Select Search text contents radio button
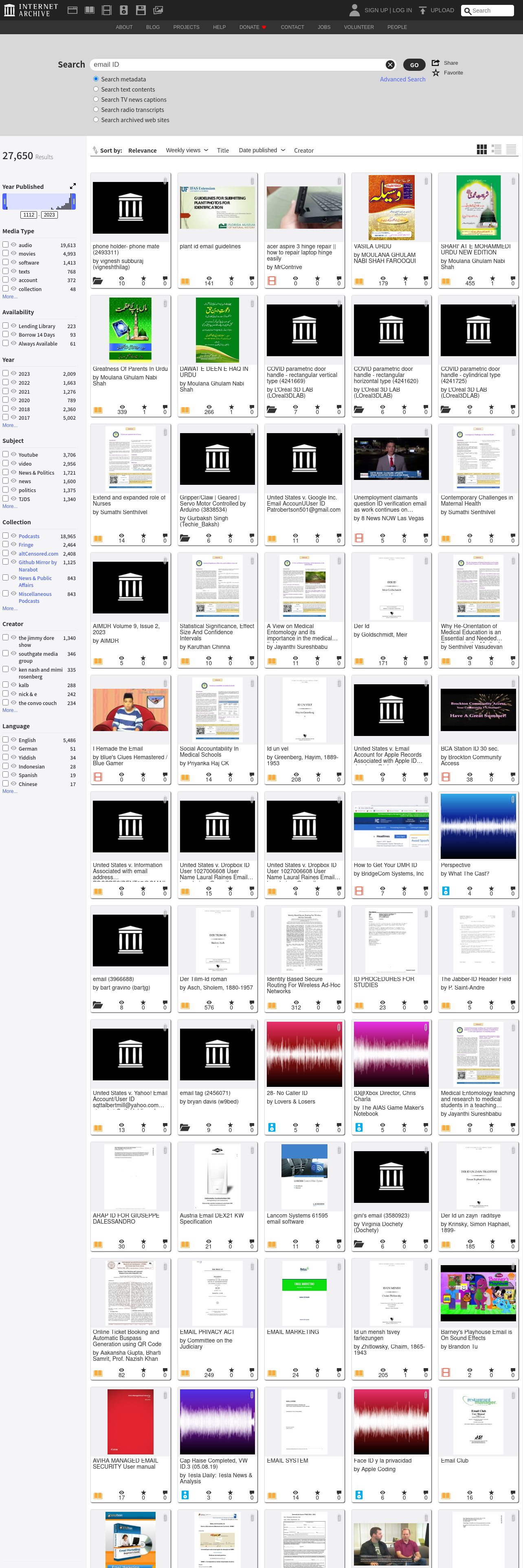Viewport: 523px width, 1568px height. pos(96,90)
